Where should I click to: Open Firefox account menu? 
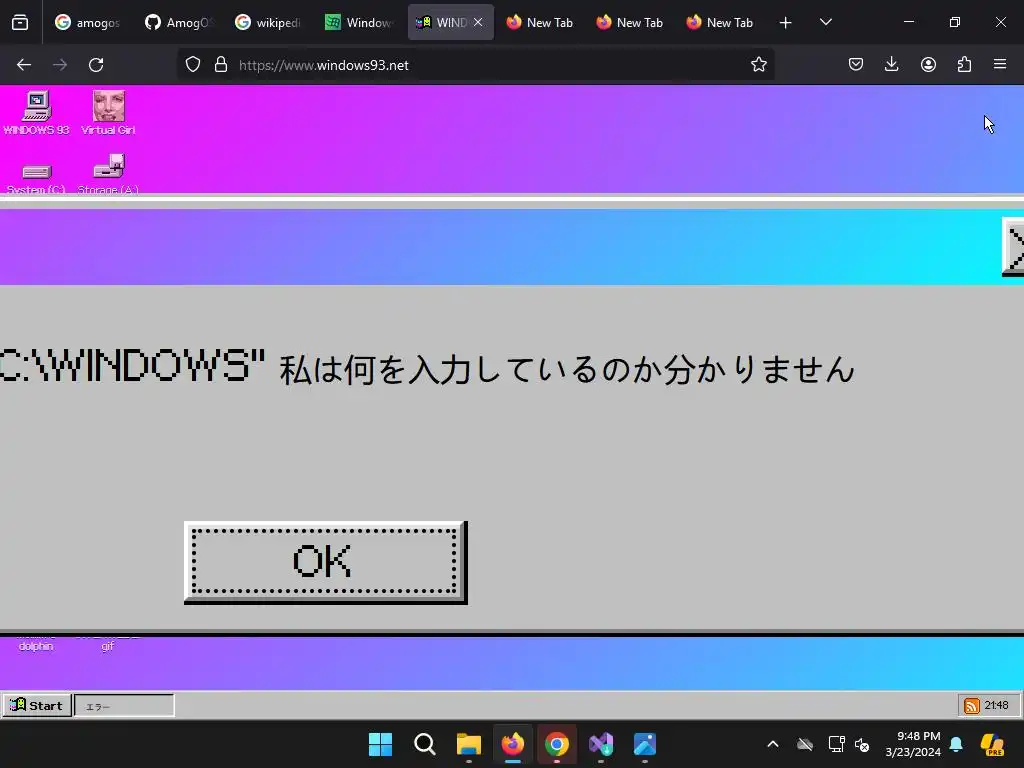(x=928, y=65)
